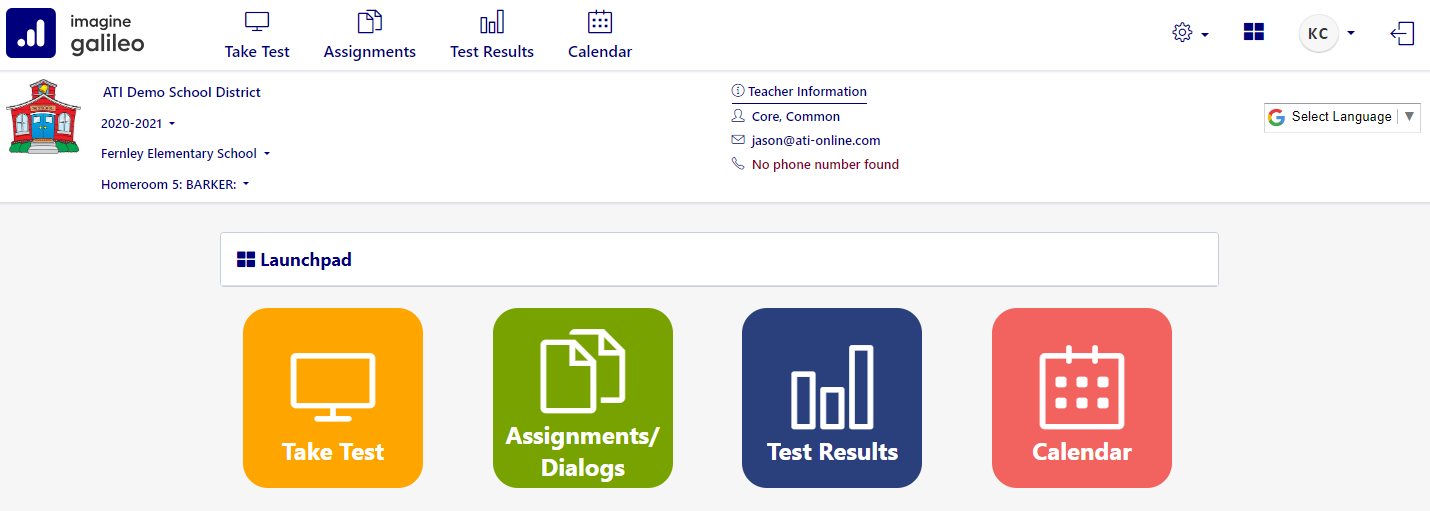Open the KC user profile menu
The width and height of the screenshot is (1430, 511).
[1326, 34]
